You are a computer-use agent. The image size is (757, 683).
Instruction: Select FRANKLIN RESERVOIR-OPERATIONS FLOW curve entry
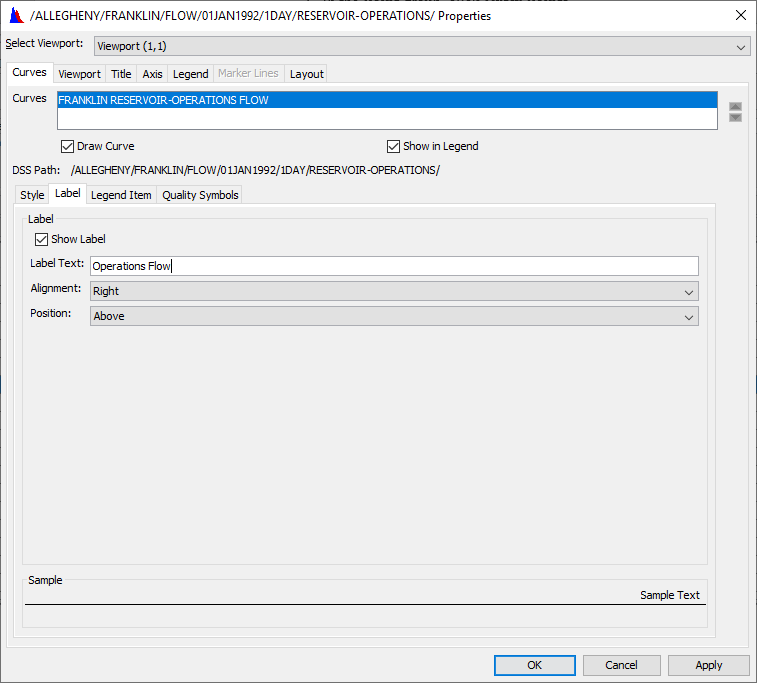387,100
